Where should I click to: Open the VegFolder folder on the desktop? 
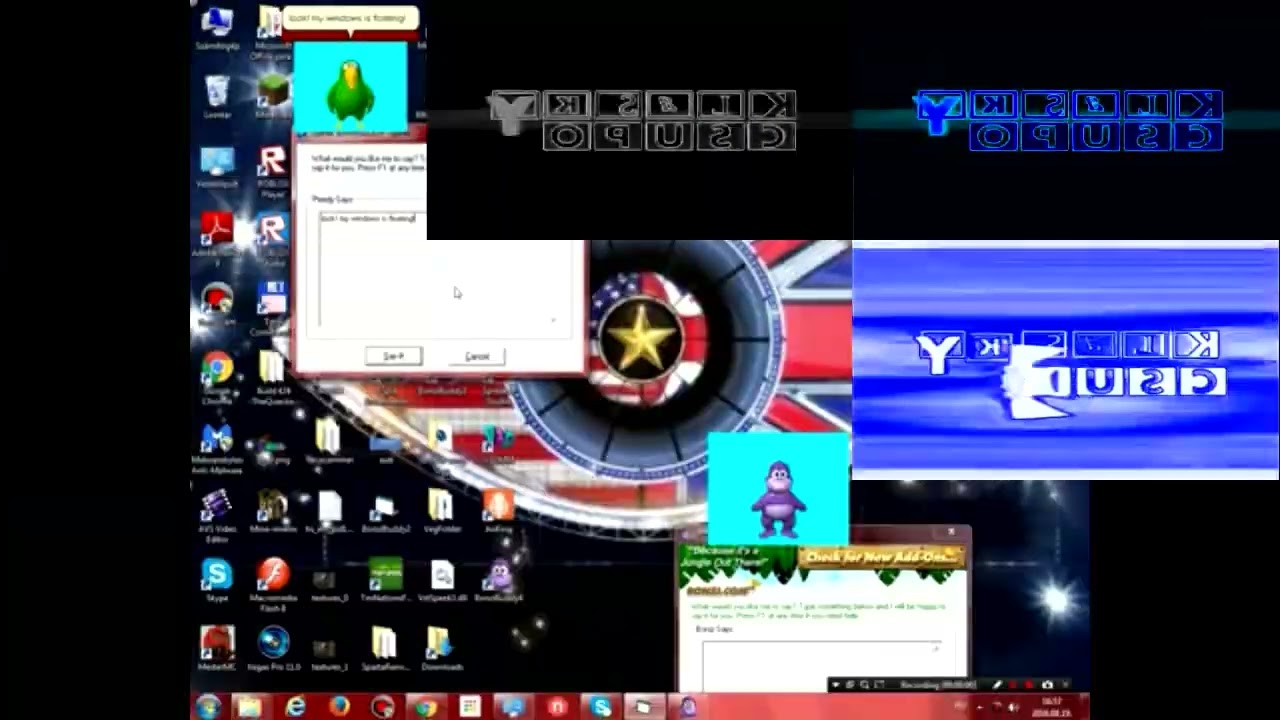click(441, 512)
